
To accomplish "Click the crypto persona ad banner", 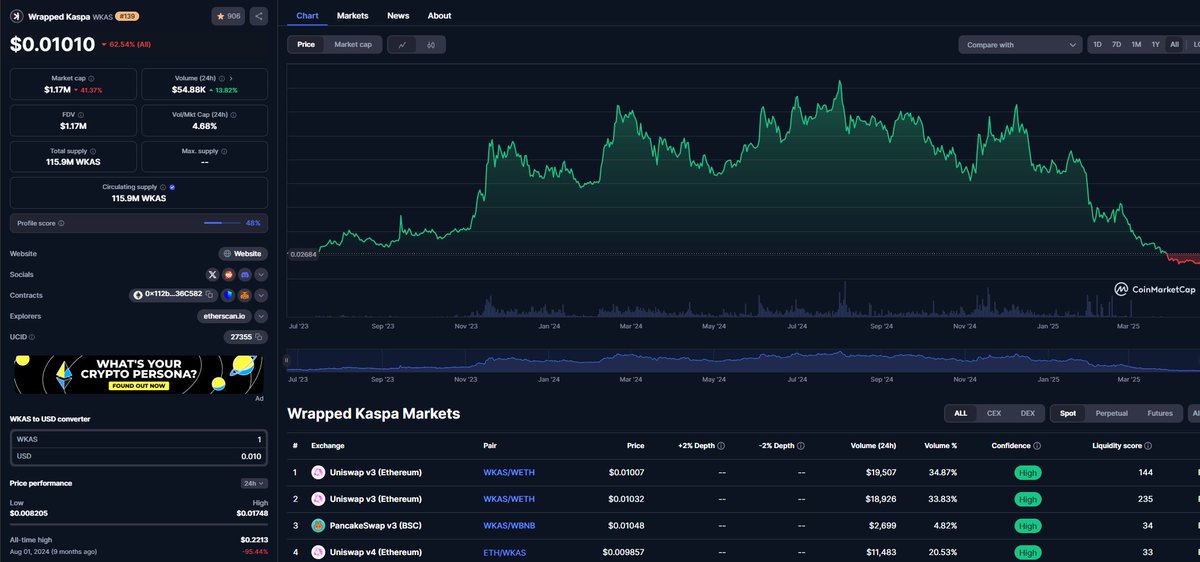I will [138, 374].
